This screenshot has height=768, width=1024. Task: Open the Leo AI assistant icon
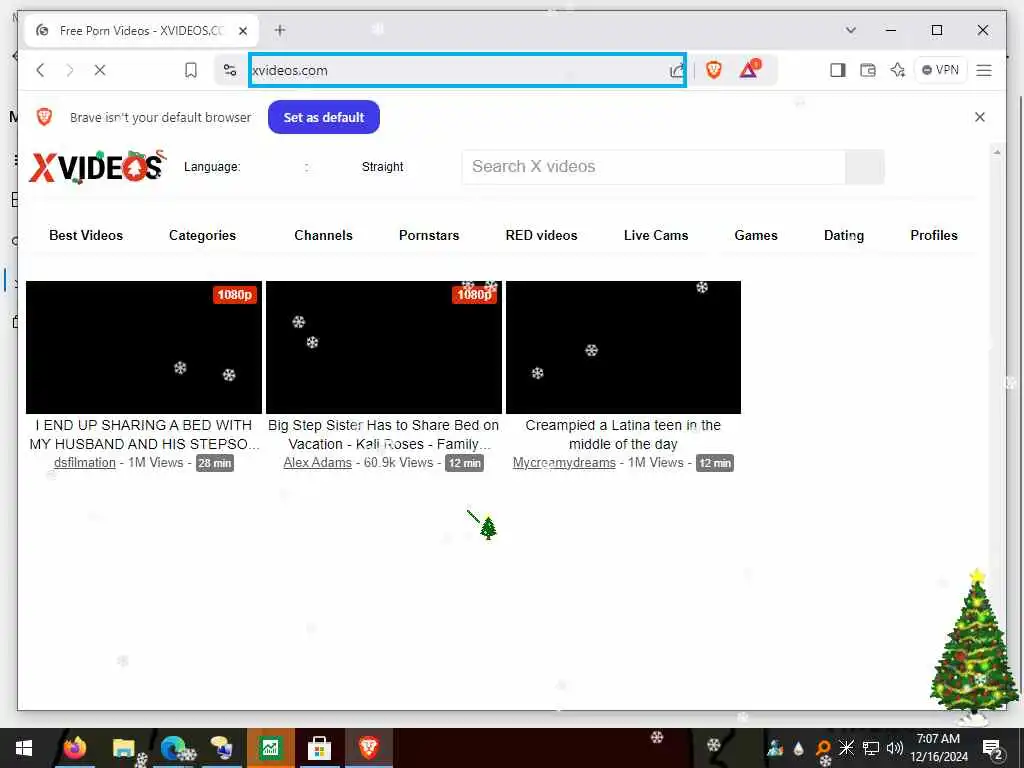(898, 70)
